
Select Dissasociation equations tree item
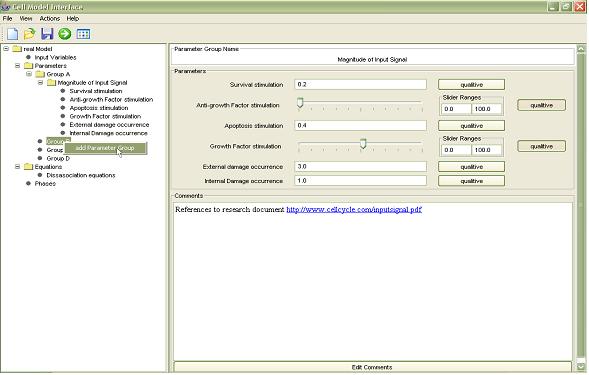pos(80,175)
